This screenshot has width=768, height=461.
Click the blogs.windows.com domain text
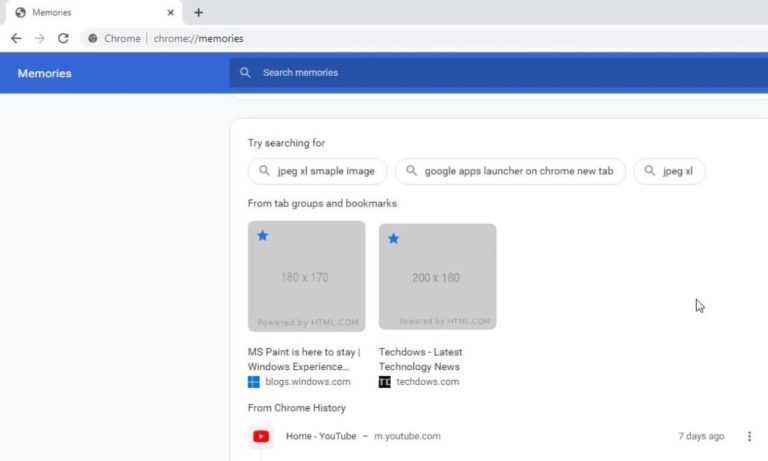(x=308, y=382)
